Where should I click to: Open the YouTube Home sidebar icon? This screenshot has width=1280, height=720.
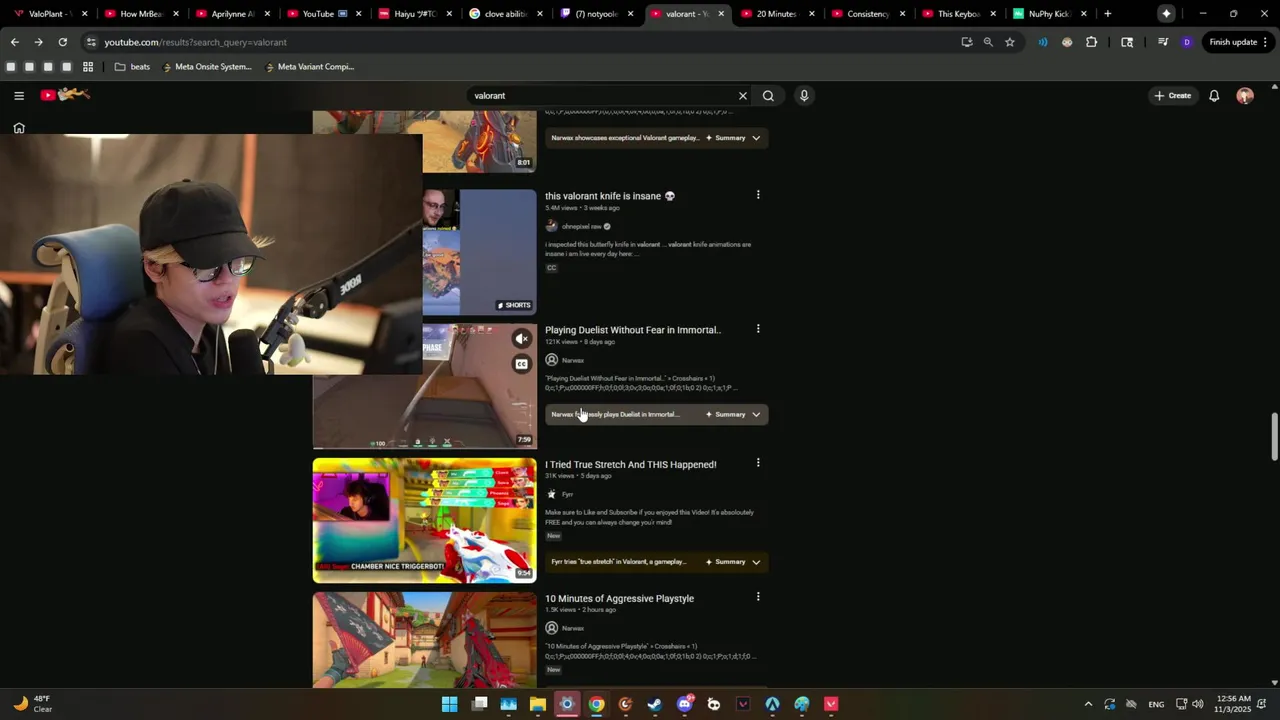(x=19, y=128)
